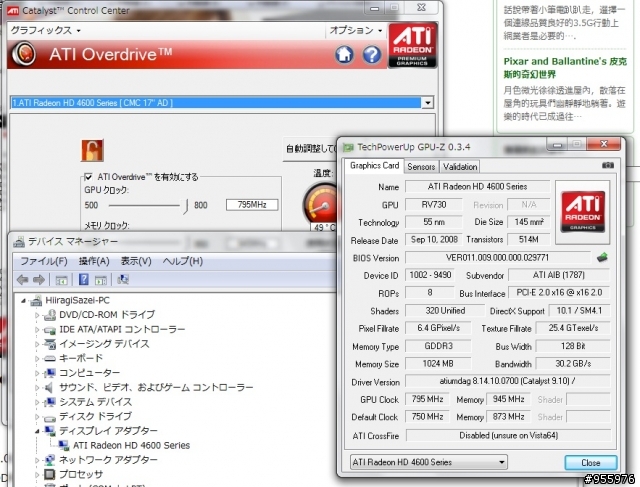The height and width of the screenshot is (487, 640).
Task: Select ディスク ドライブ tree item
Action: click(95, 416)
